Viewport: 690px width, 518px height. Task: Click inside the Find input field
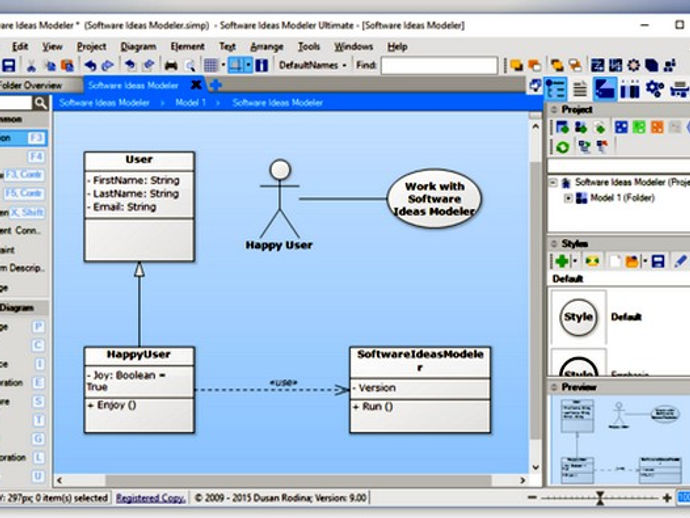(439, 66)
